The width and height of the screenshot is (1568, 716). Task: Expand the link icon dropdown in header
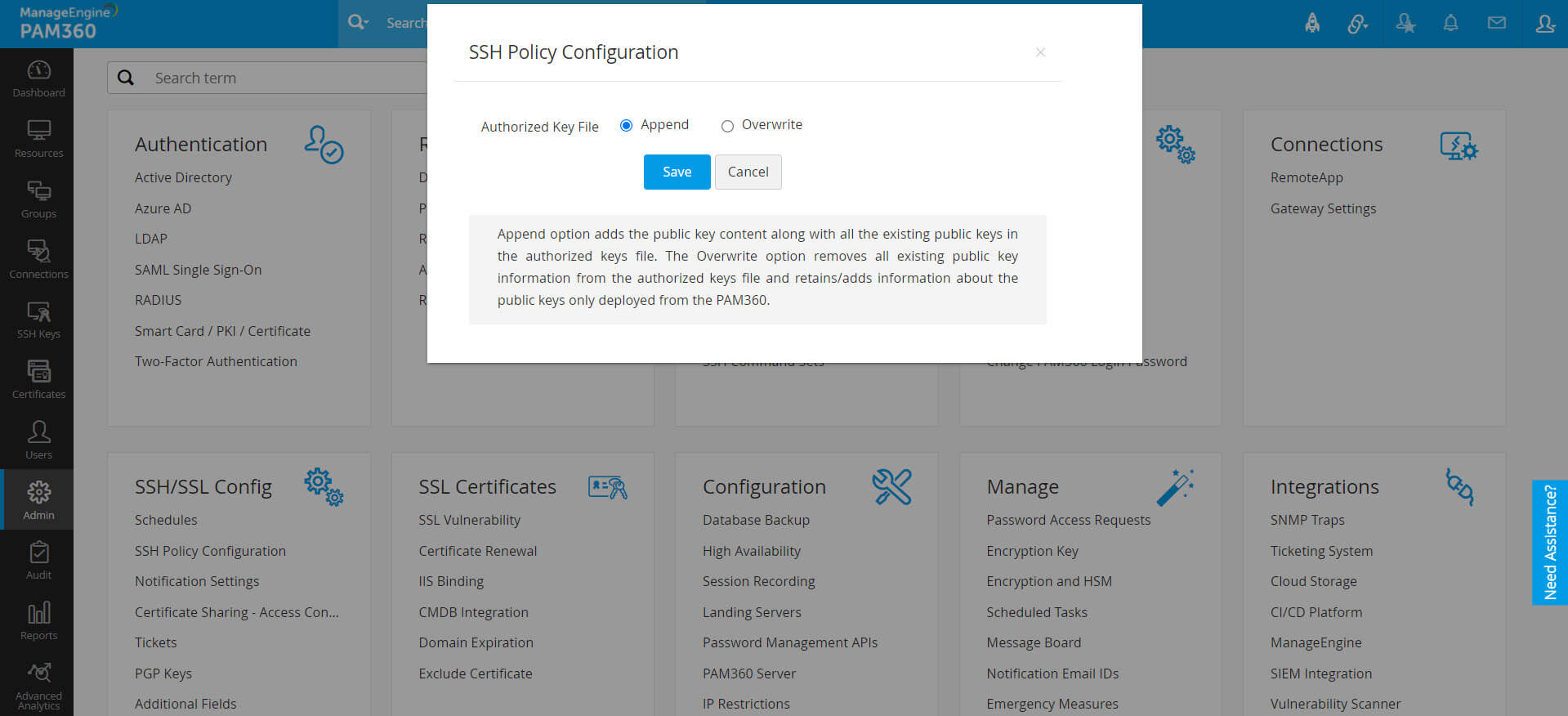pos(1358,25)
